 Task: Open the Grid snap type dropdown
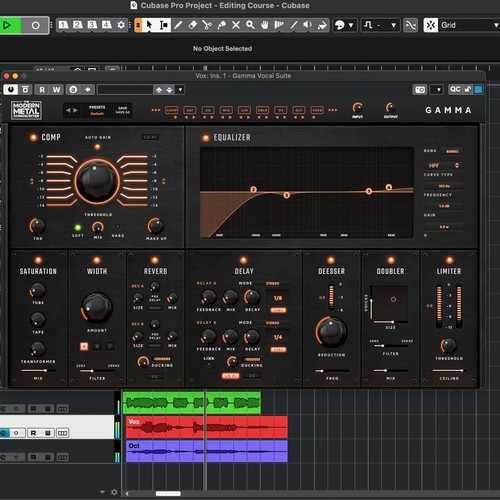point(495,25)
